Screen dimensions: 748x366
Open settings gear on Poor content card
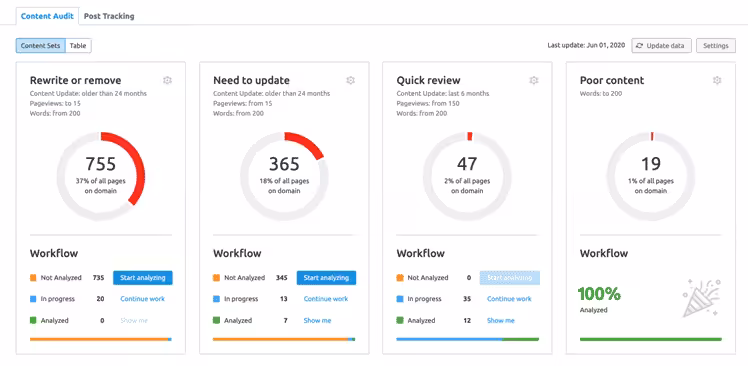(x=717, y=80)
